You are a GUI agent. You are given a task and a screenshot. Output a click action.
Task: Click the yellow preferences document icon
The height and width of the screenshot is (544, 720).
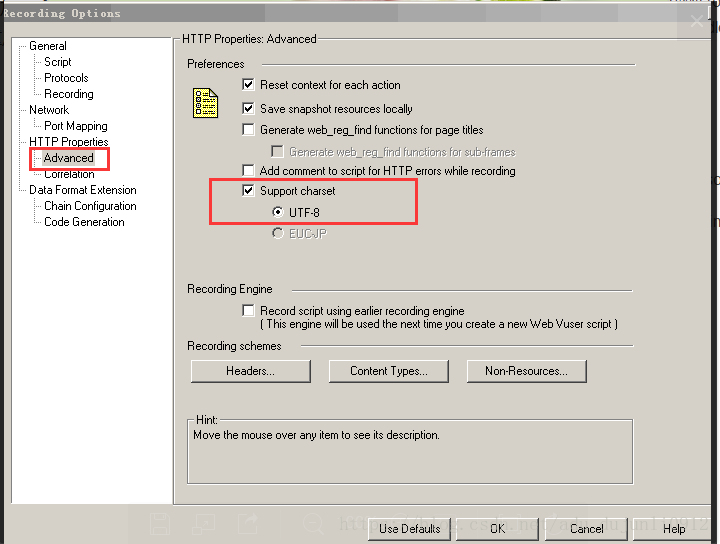(x=205, y=103)
